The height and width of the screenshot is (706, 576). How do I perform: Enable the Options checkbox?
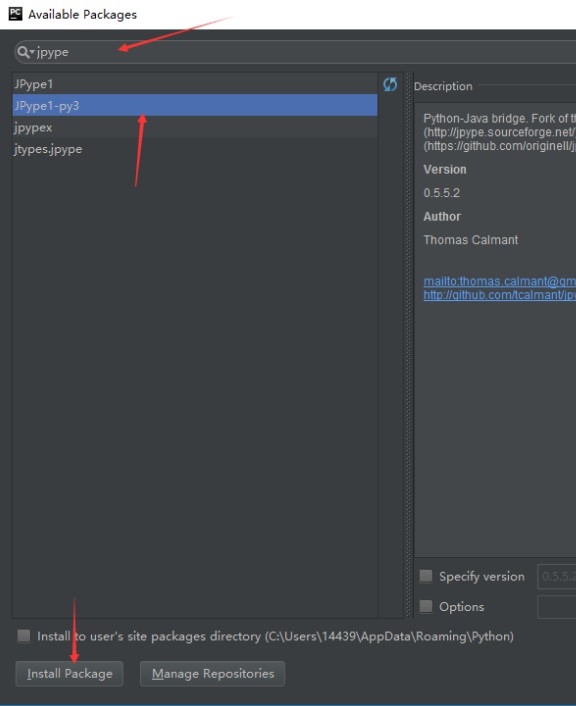click(426, 606)
